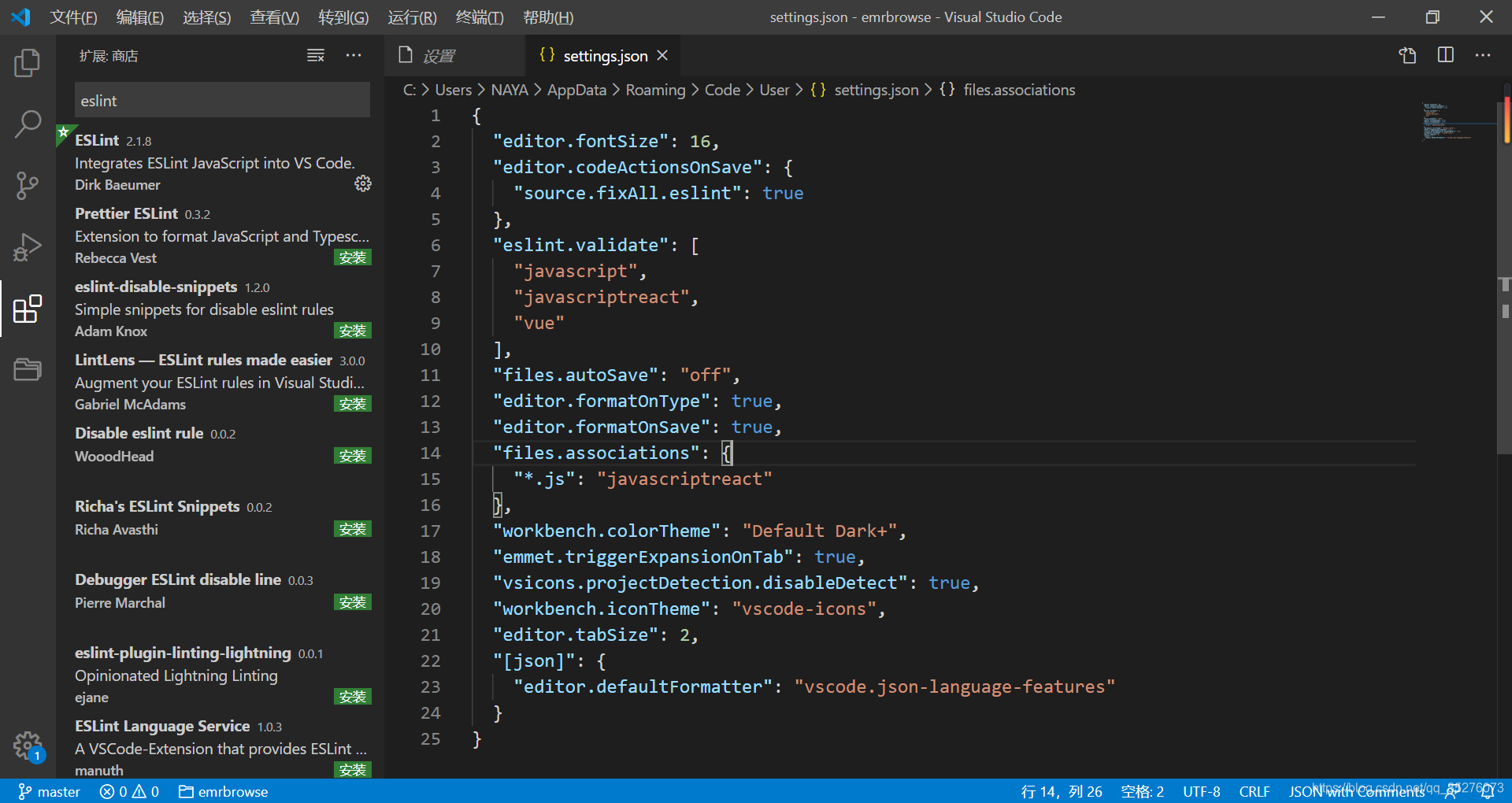Switch to the 设置 tab
Viewport: 1512px width, 803px height.
click(454, 55)
